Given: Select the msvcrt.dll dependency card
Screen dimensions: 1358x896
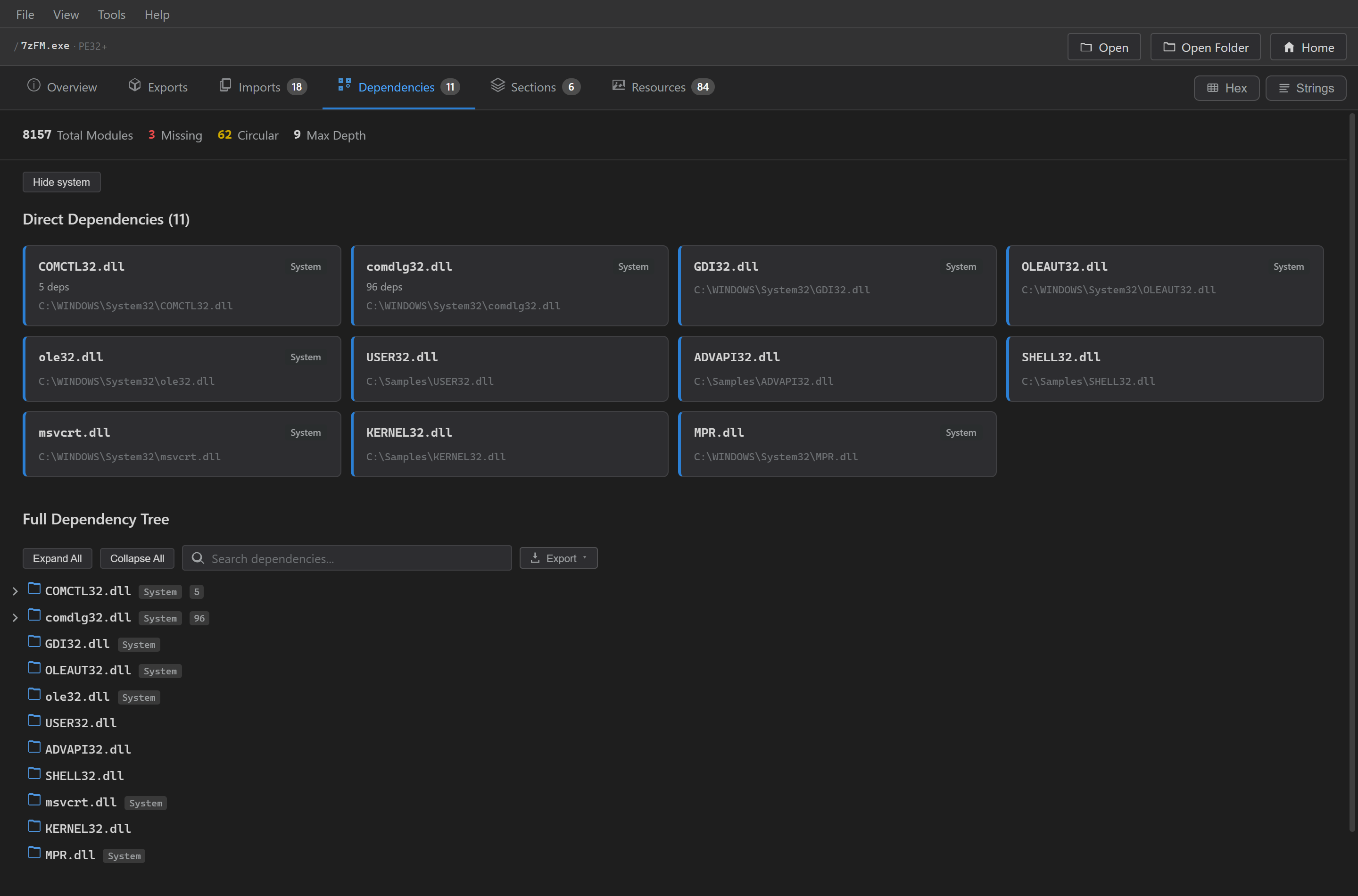Looking at the screenshot, I should [182, 444].
